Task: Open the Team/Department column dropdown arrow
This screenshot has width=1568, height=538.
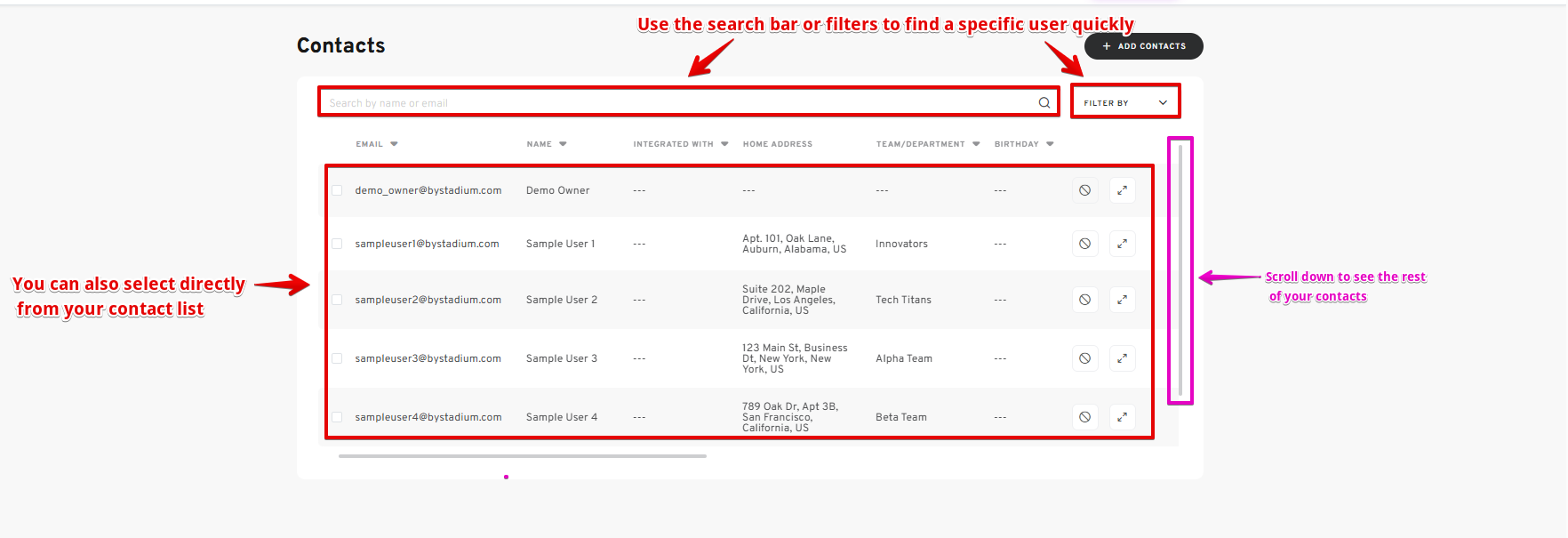Action: pos(976,144)
